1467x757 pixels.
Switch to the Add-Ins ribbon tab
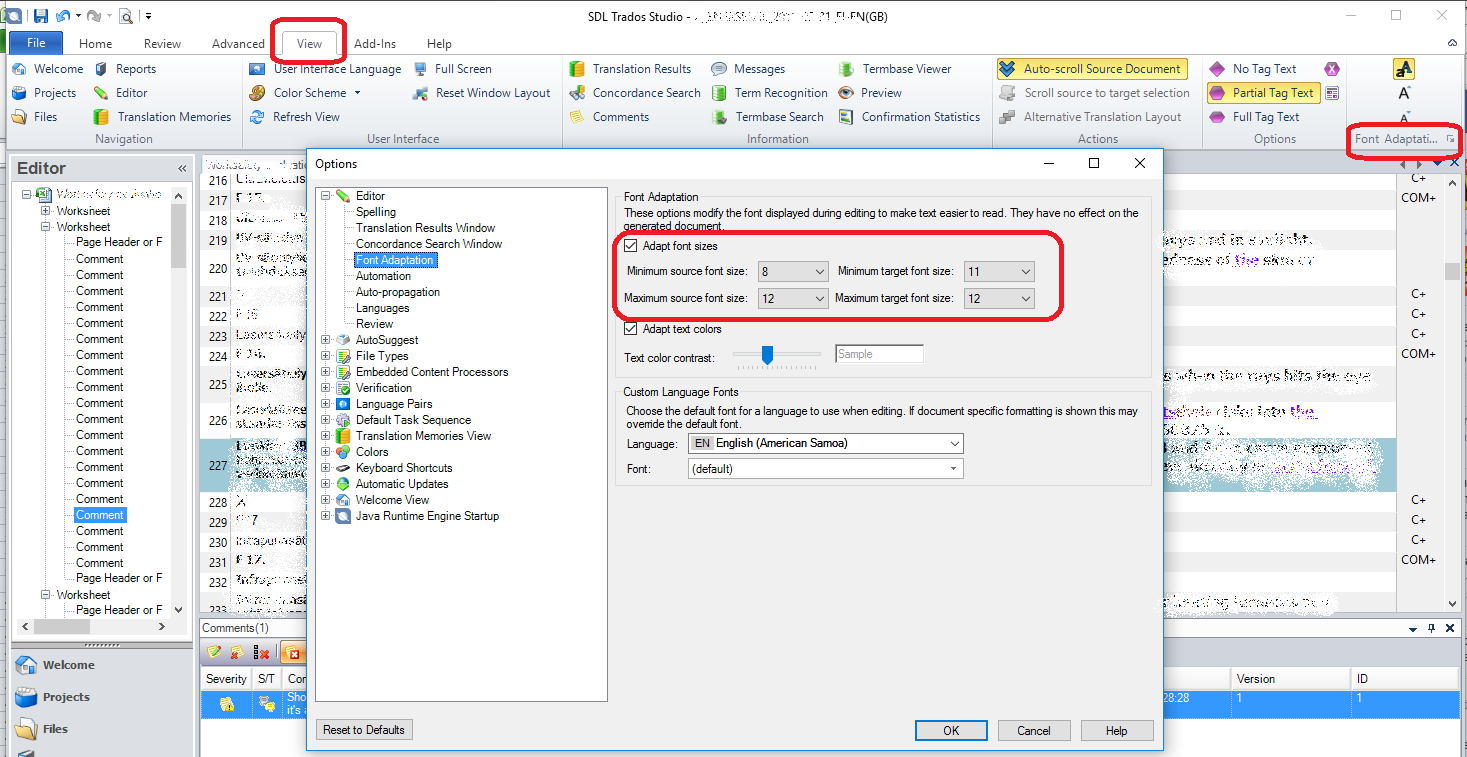(x=375, y=44)
